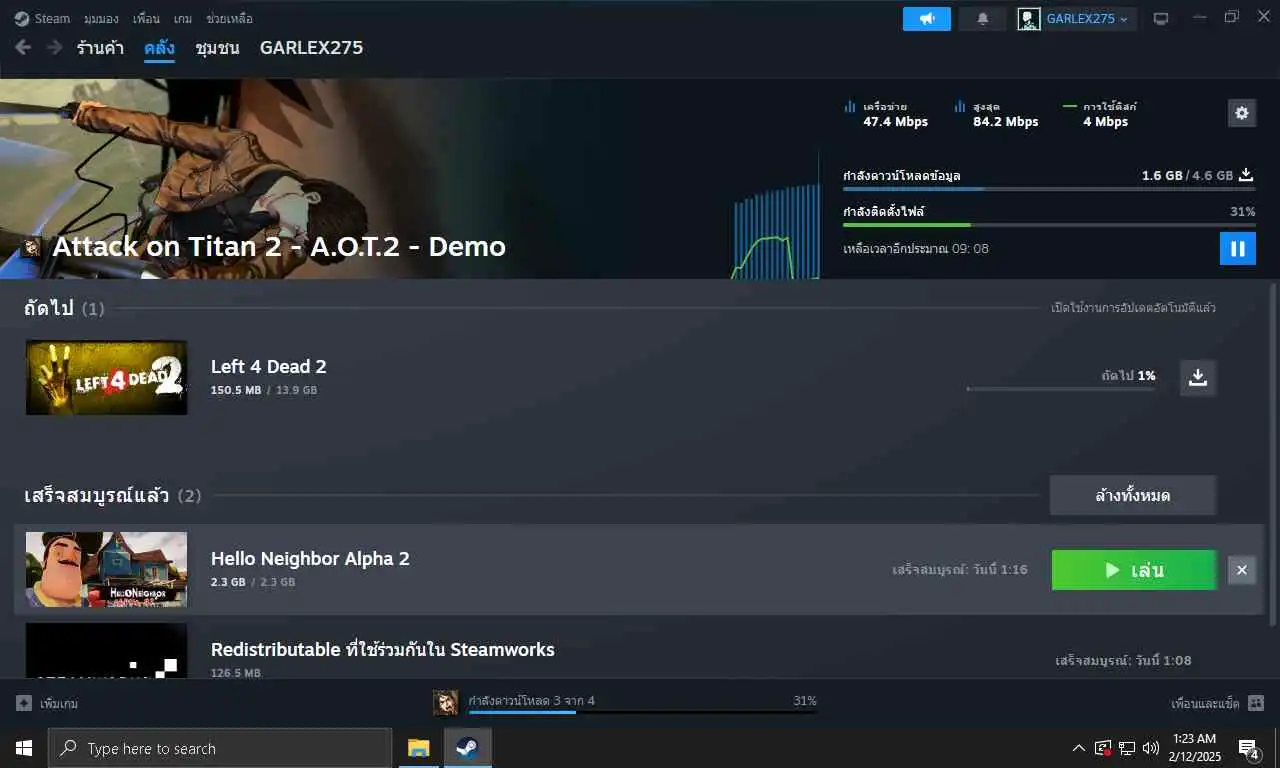Start downloading Left 4 Dead 2 now
1280x768 pixels.
click(x=1198, y=377)
